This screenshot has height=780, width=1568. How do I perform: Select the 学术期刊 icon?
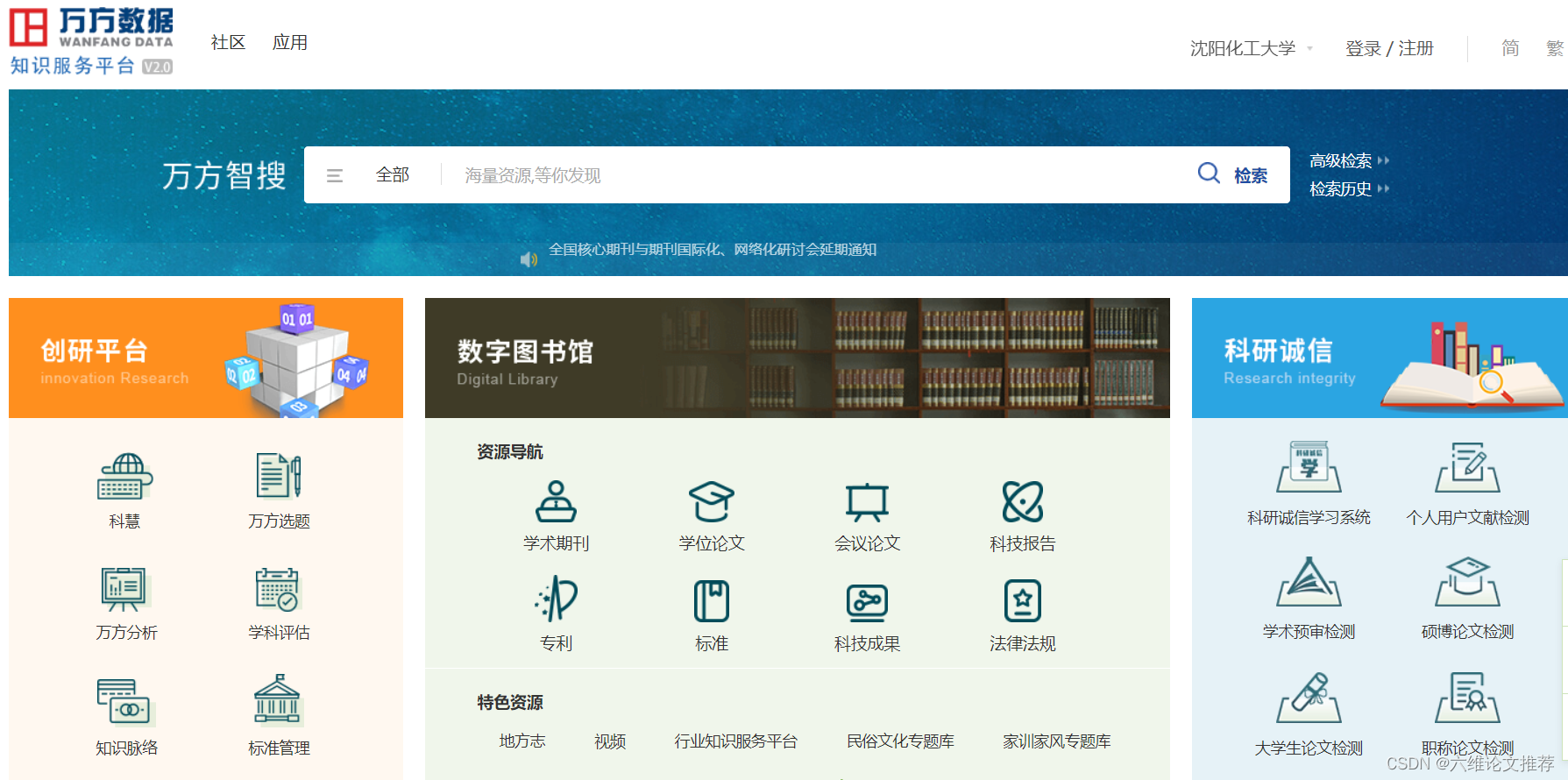point(556,501)
